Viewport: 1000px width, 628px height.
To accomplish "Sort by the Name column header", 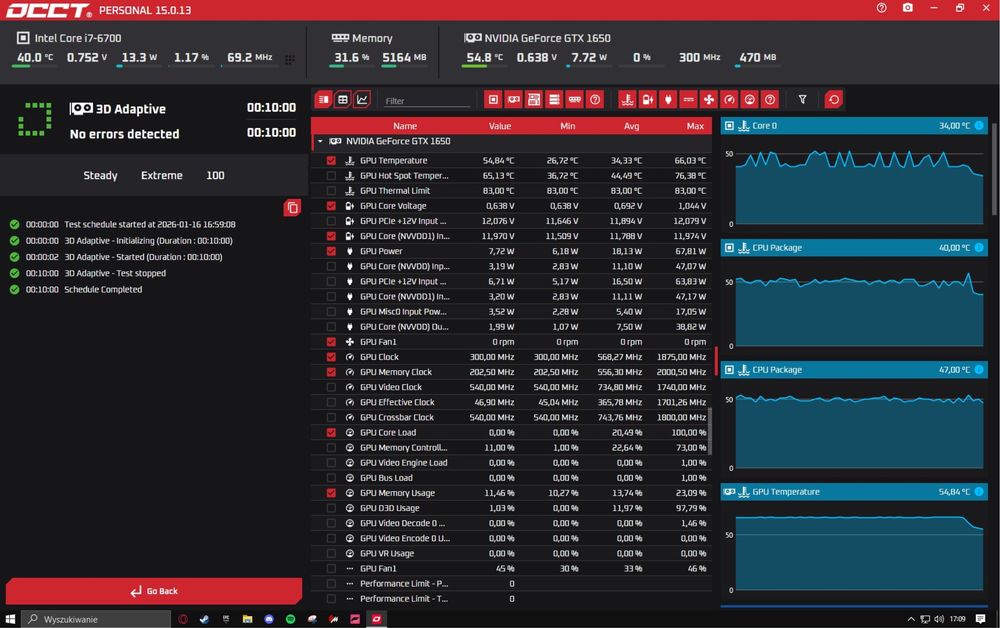I will point(405,126).
